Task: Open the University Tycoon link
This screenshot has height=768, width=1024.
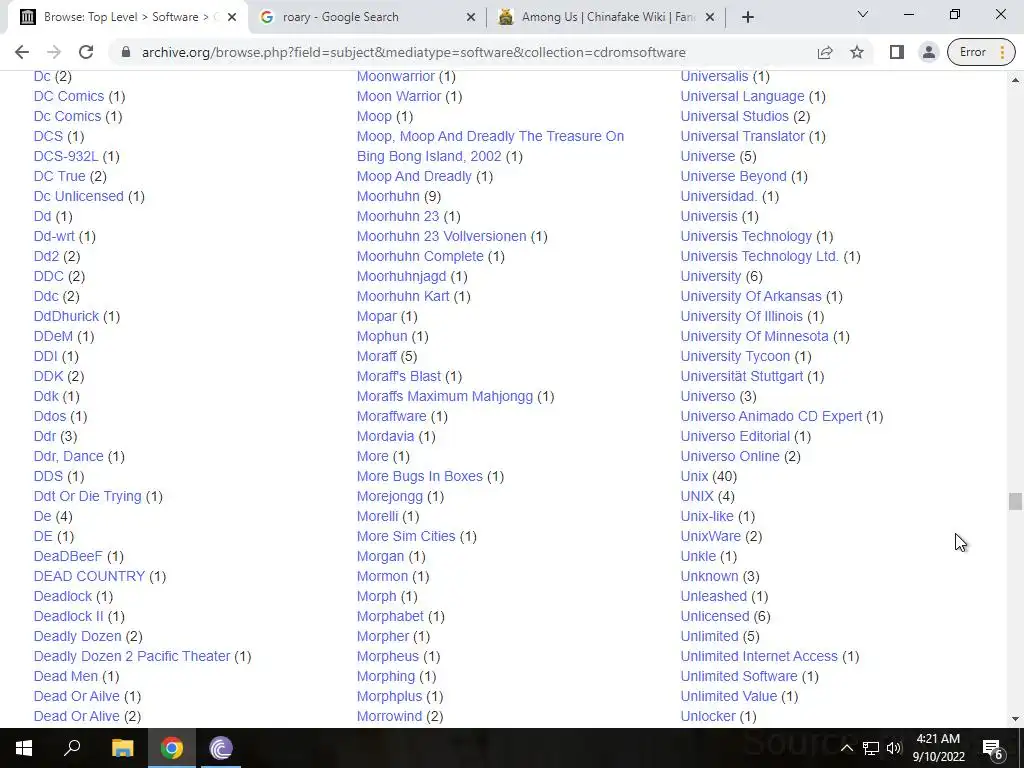Action: [x=735, y=357]
